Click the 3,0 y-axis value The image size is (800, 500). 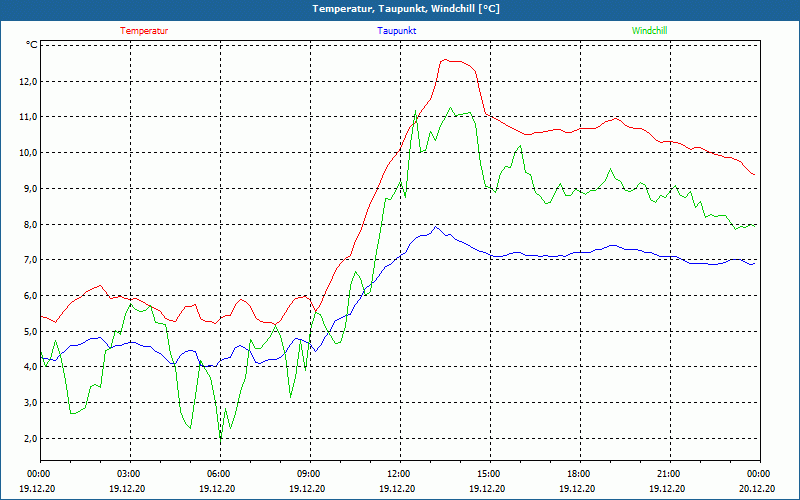30,403
